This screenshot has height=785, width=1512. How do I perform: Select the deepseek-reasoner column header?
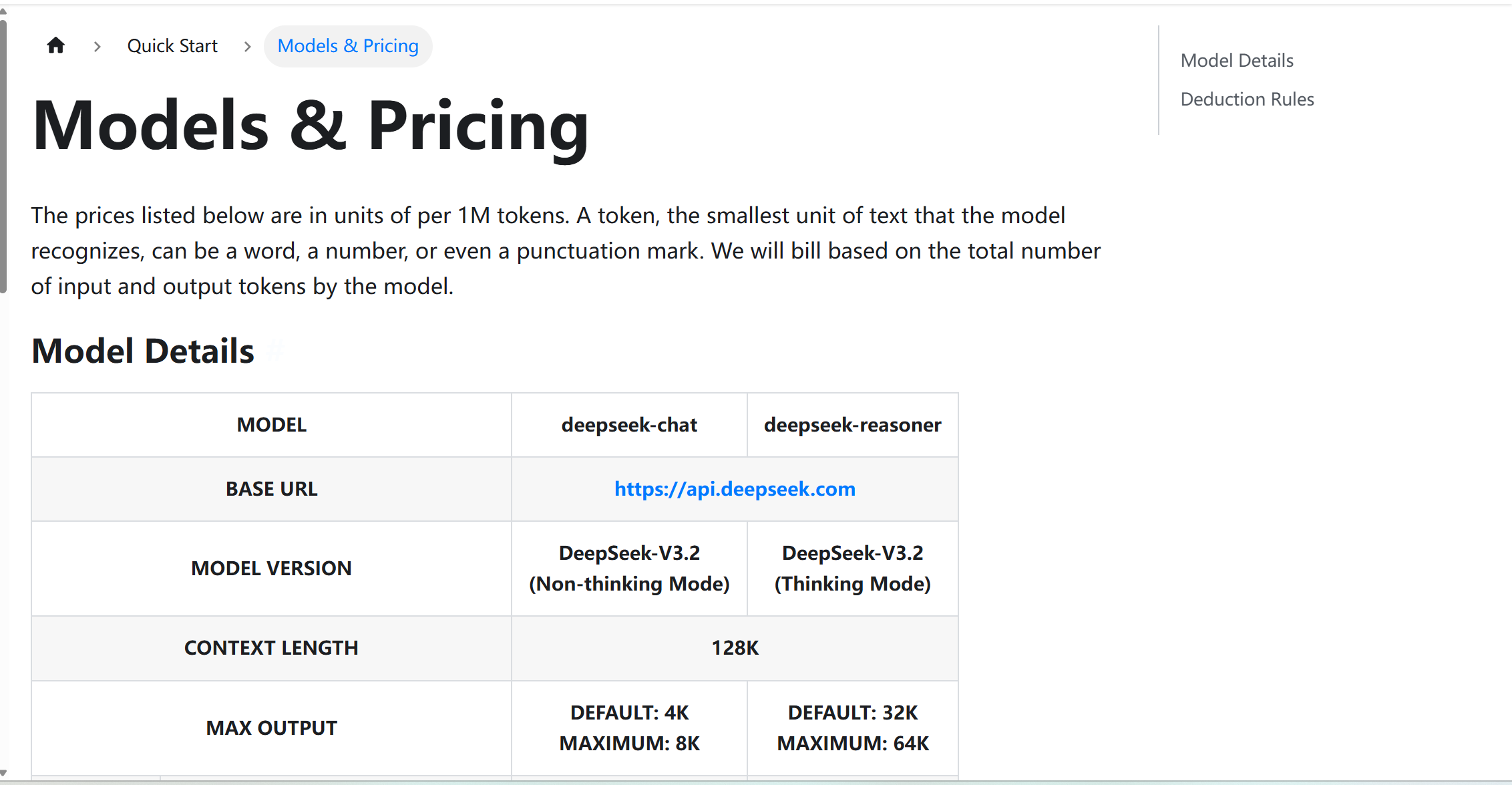click(x=852, y=425)
